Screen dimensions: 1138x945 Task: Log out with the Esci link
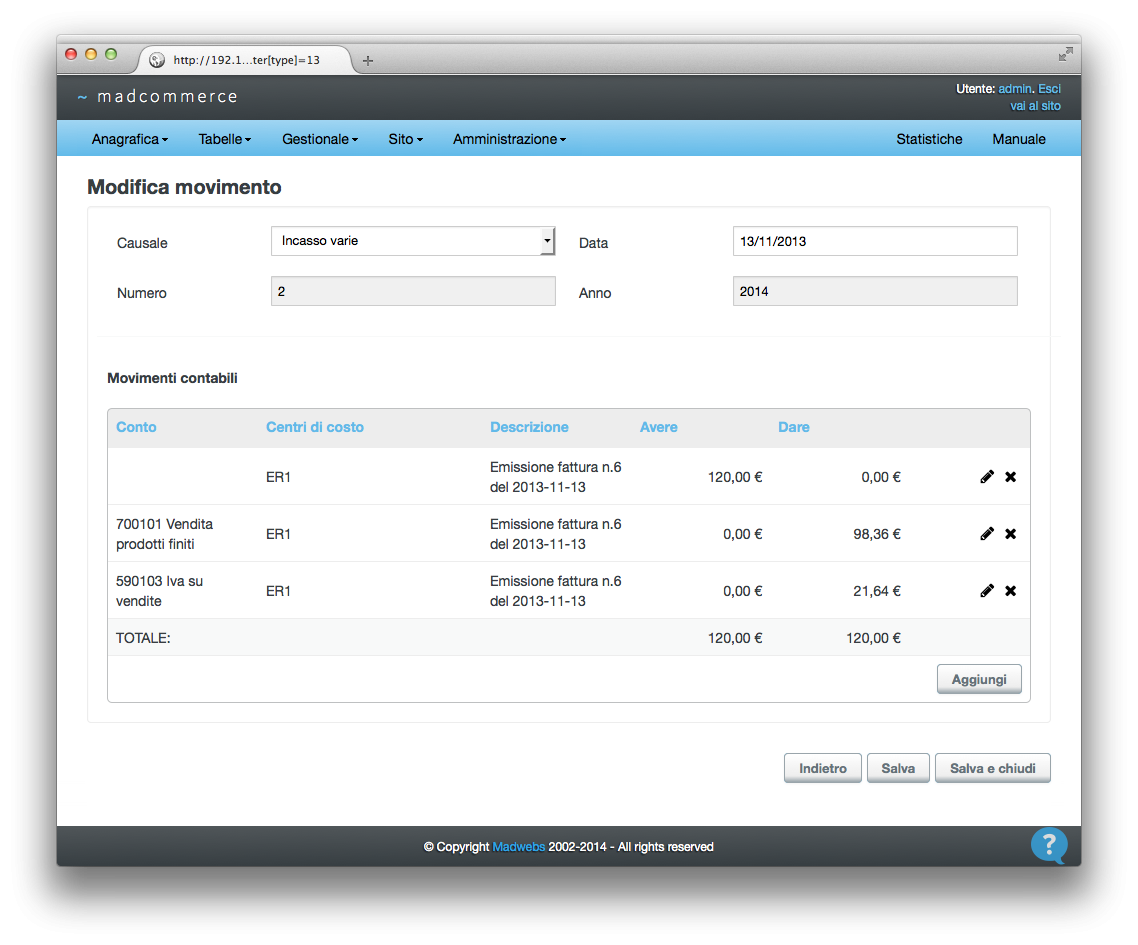point(1049,89)
